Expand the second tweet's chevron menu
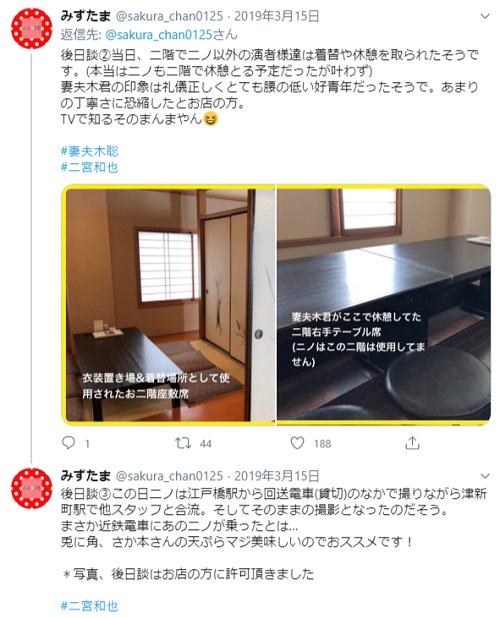 click(x=485, y=476)
